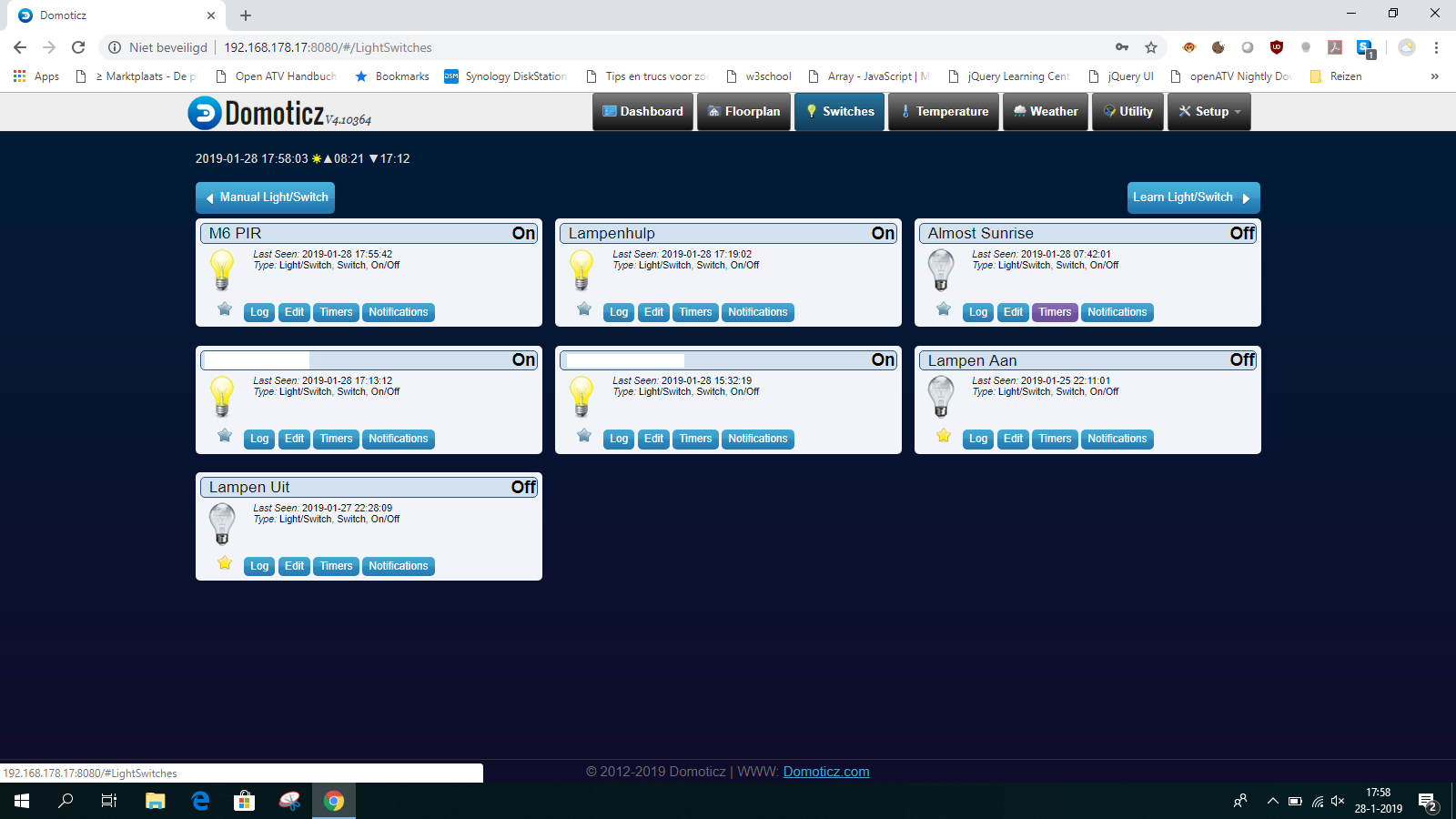Open the jQuery UI bookmark
Viewport: 1456px width, 819px height.
click(x=1121, y=76)
